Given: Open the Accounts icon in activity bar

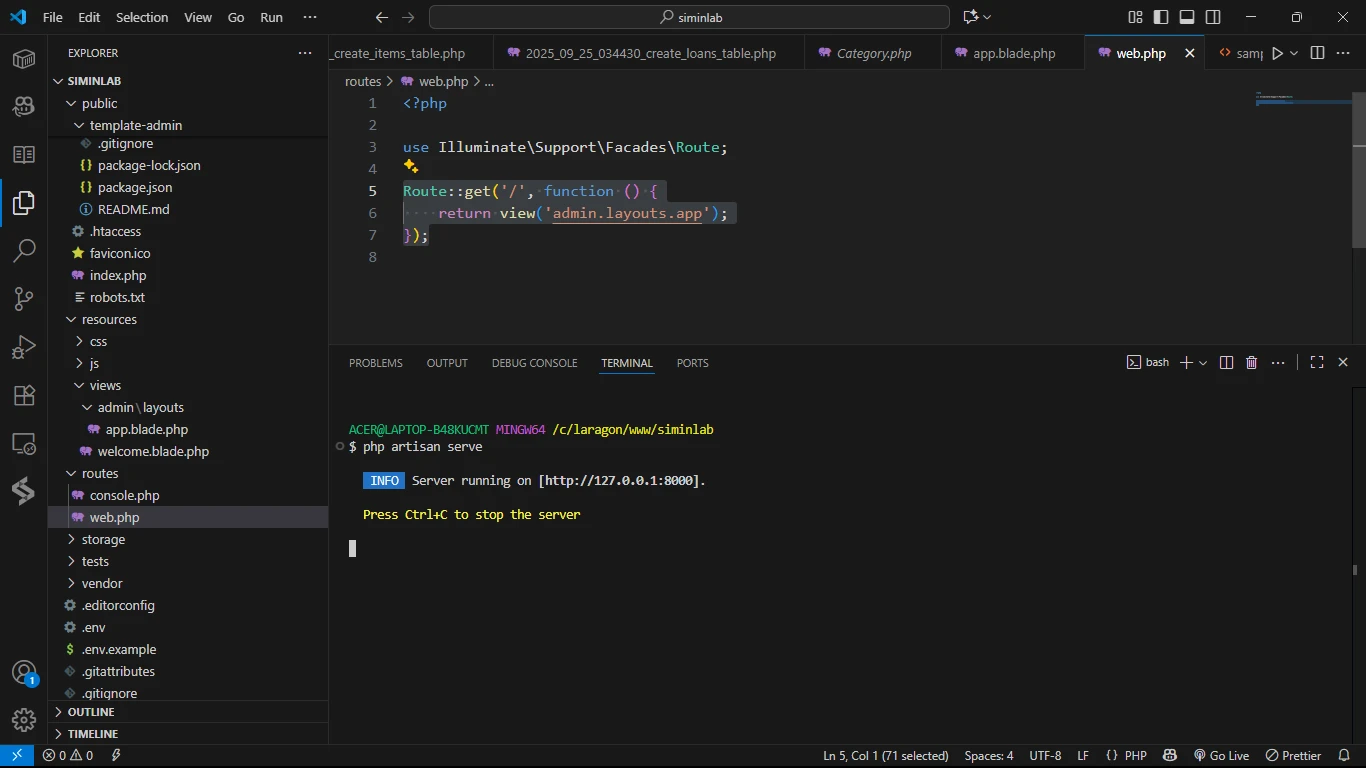Looking at the screenshot, I should 24,673.
